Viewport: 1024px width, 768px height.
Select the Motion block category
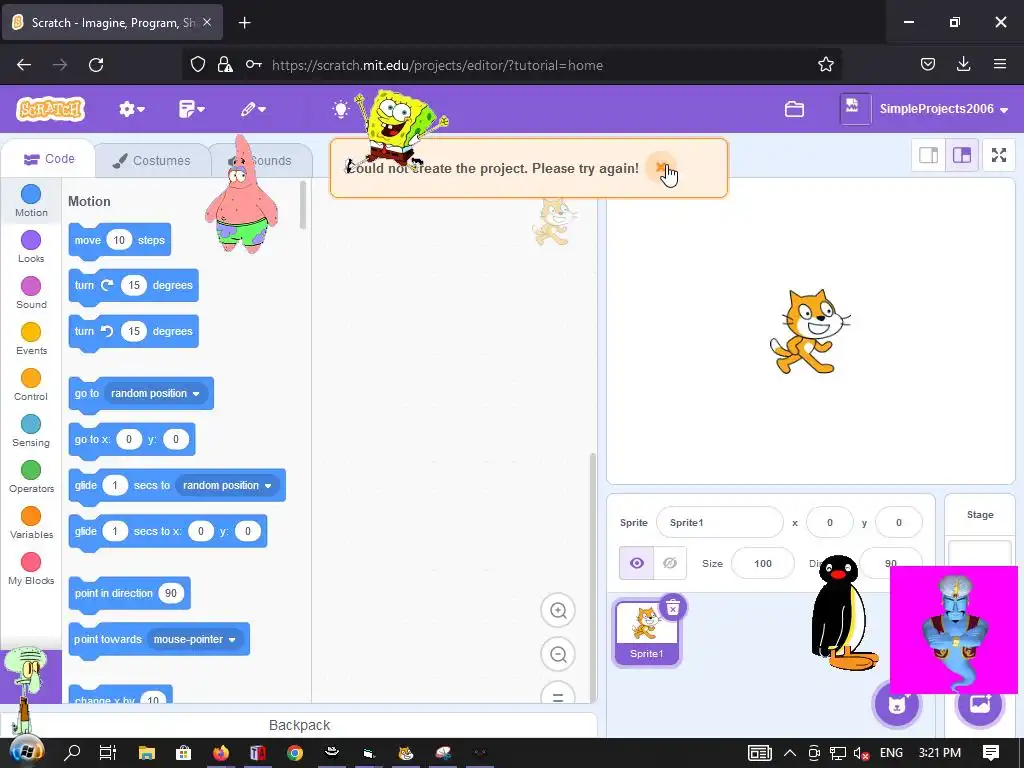(31, 201)
